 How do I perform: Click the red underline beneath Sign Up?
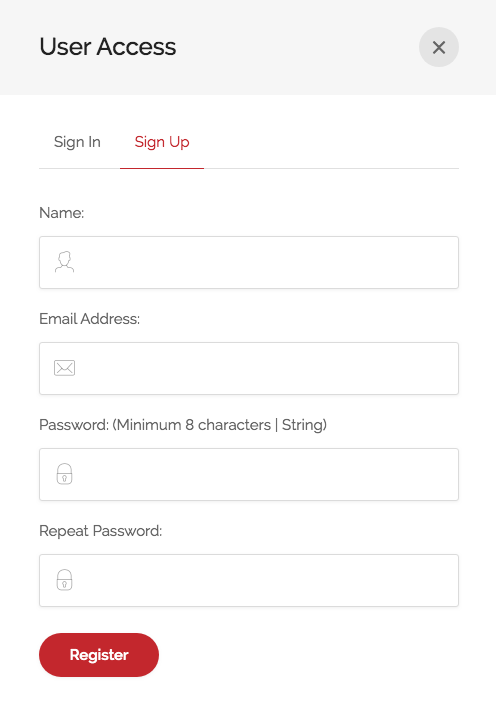pyautogui.click(x=162, y=168)
